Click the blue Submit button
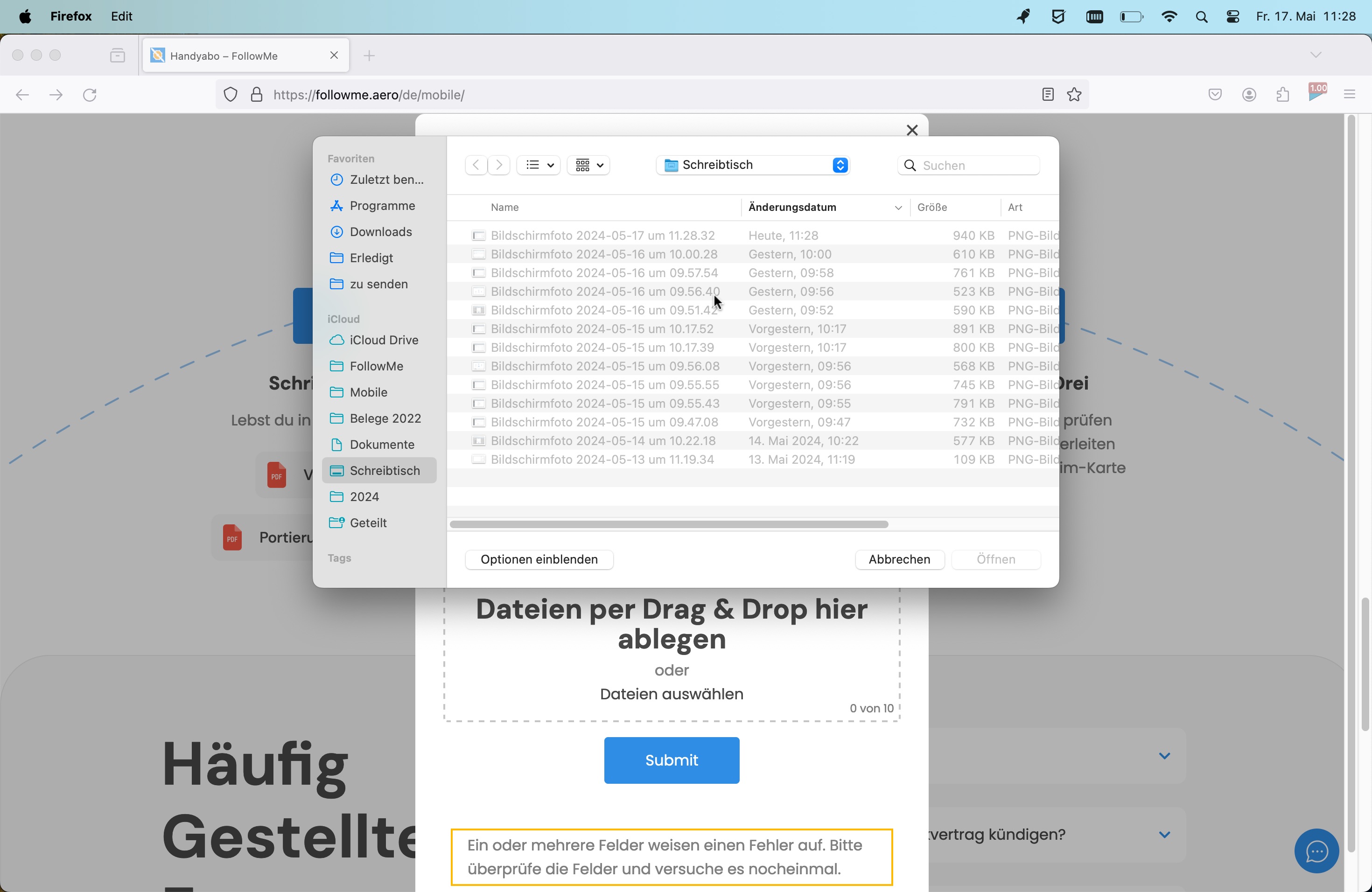 (x=672, y=760)
